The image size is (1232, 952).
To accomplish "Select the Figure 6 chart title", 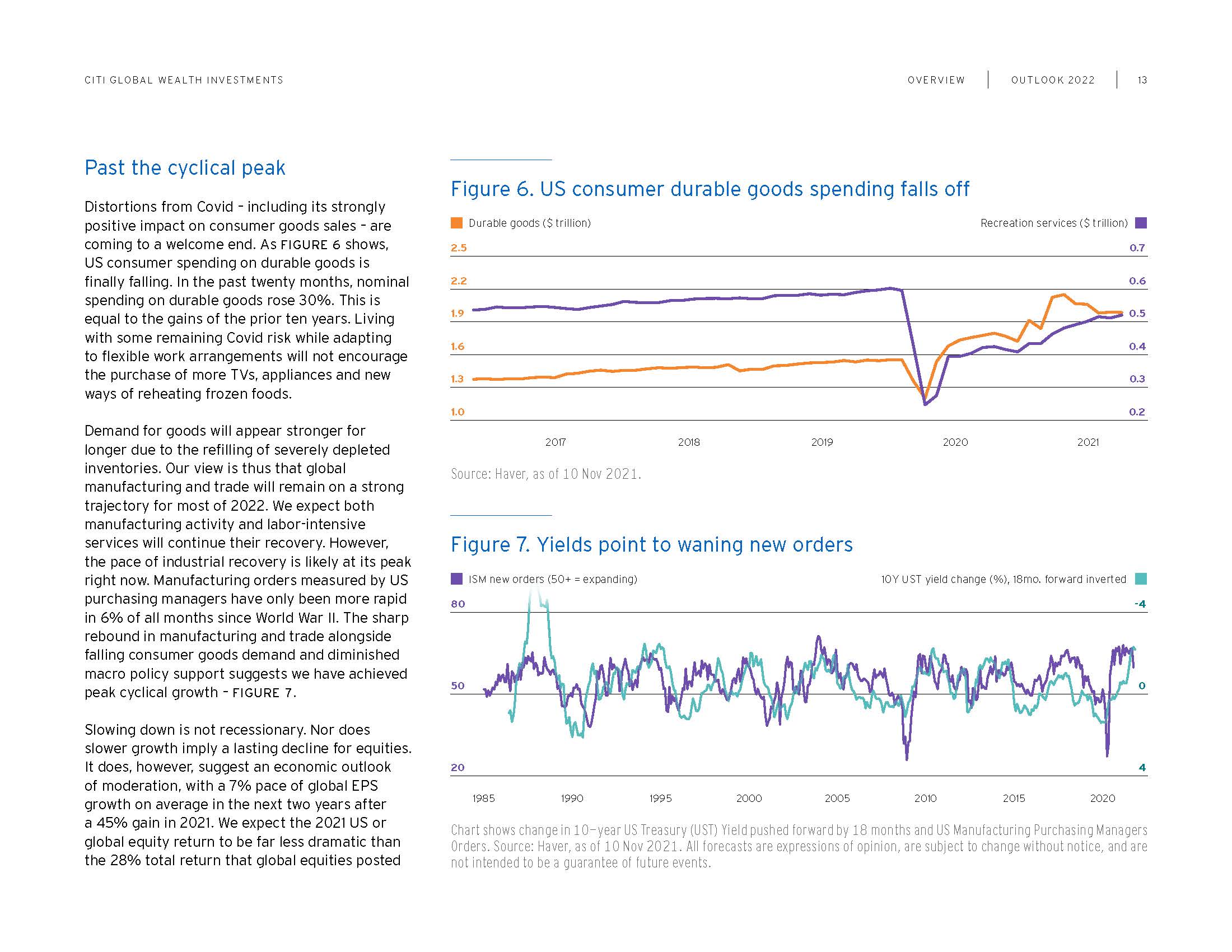I will pyautogui.click(x=710, y=189).
